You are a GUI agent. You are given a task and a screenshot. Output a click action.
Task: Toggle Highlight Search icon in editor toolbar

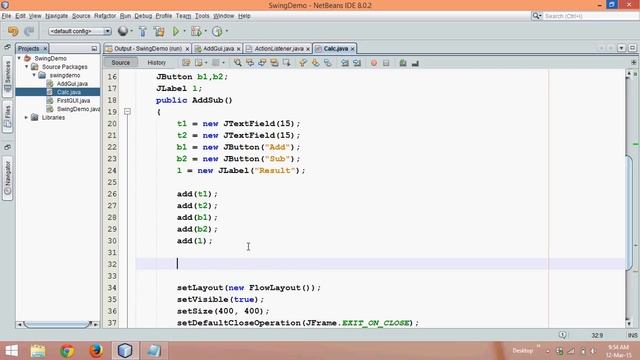click(274, 63)
